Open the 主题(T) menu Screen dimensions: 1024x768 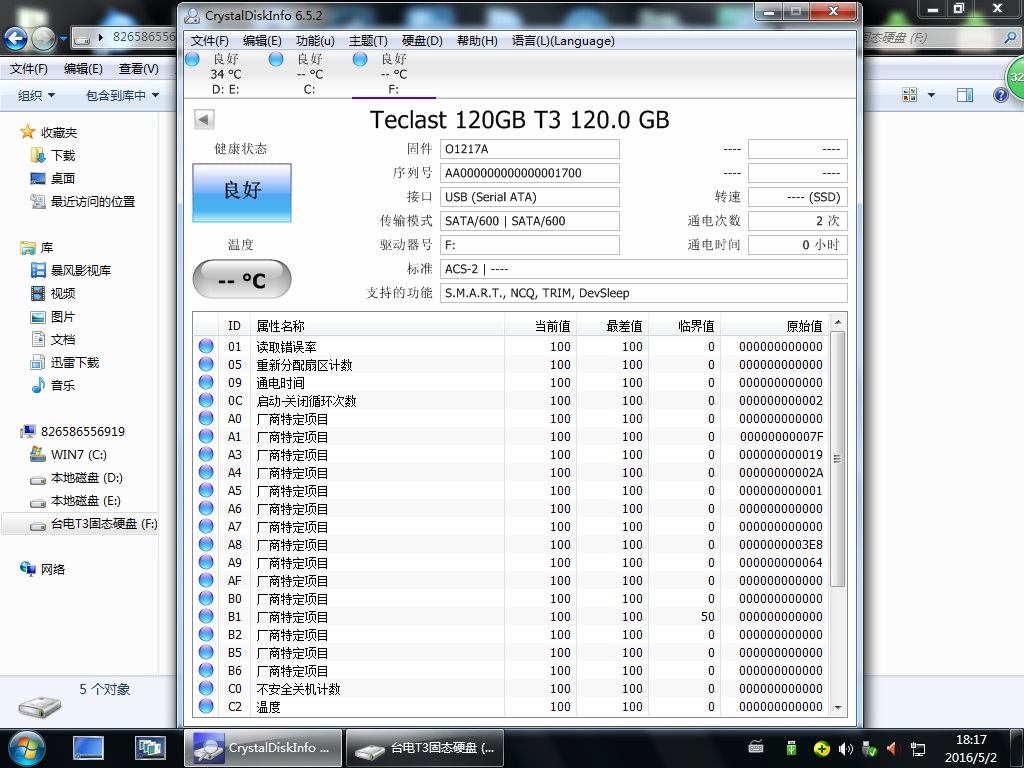point(368,41)
